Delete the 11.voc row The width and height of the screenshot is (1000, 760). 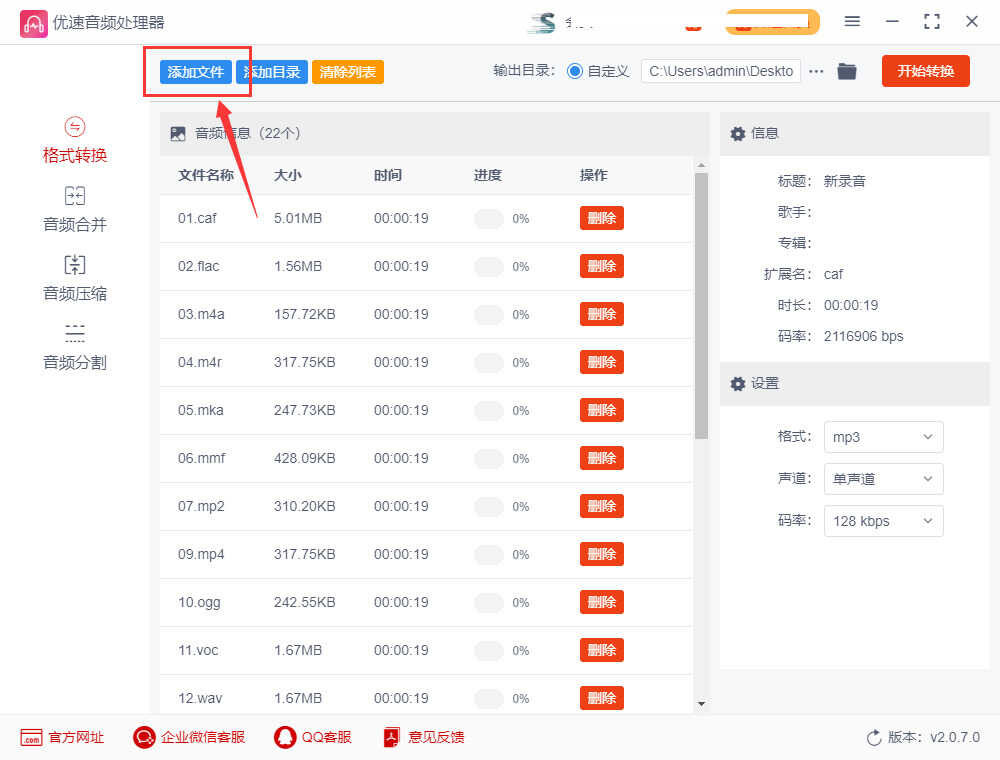pyautogui.click(x=601, y=650)
